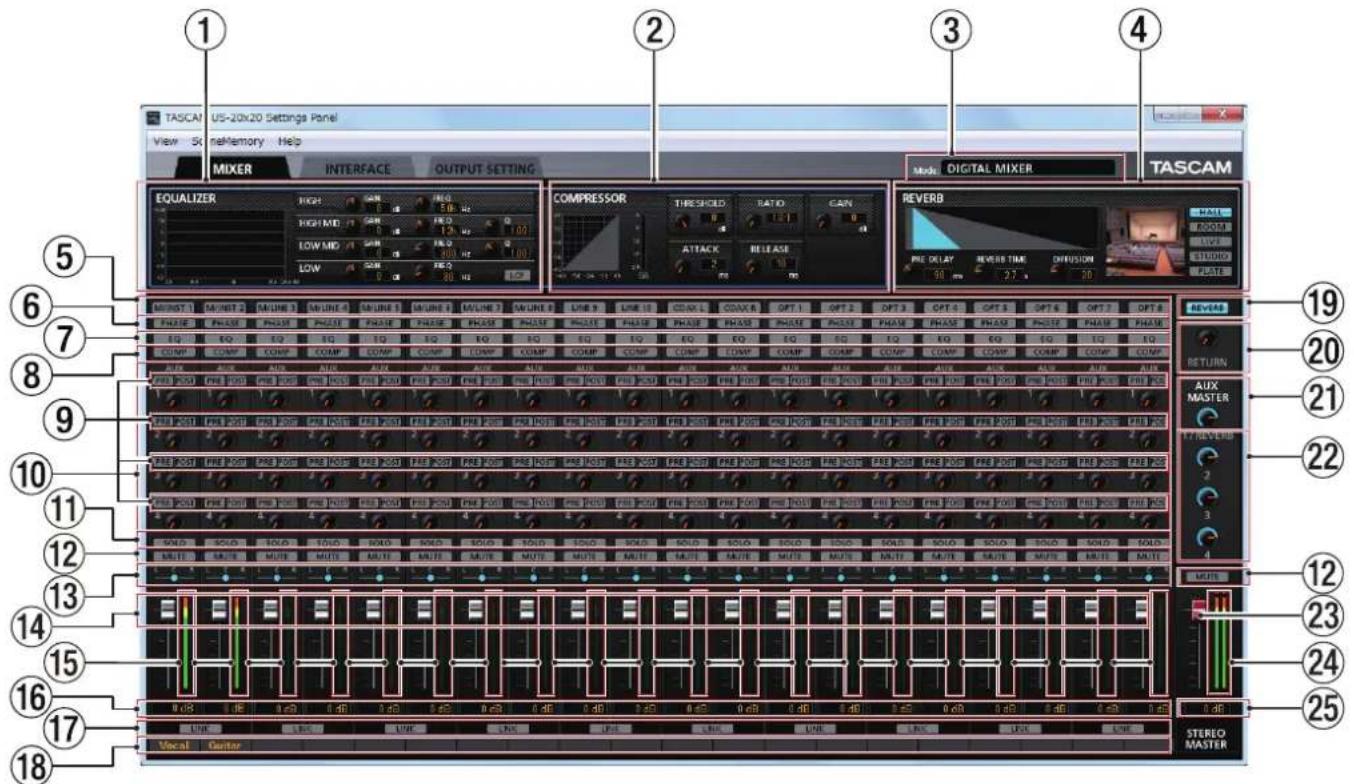Select the PLATE reverb type
This screenshot has height=784, width=1354.
[1210, 271]
